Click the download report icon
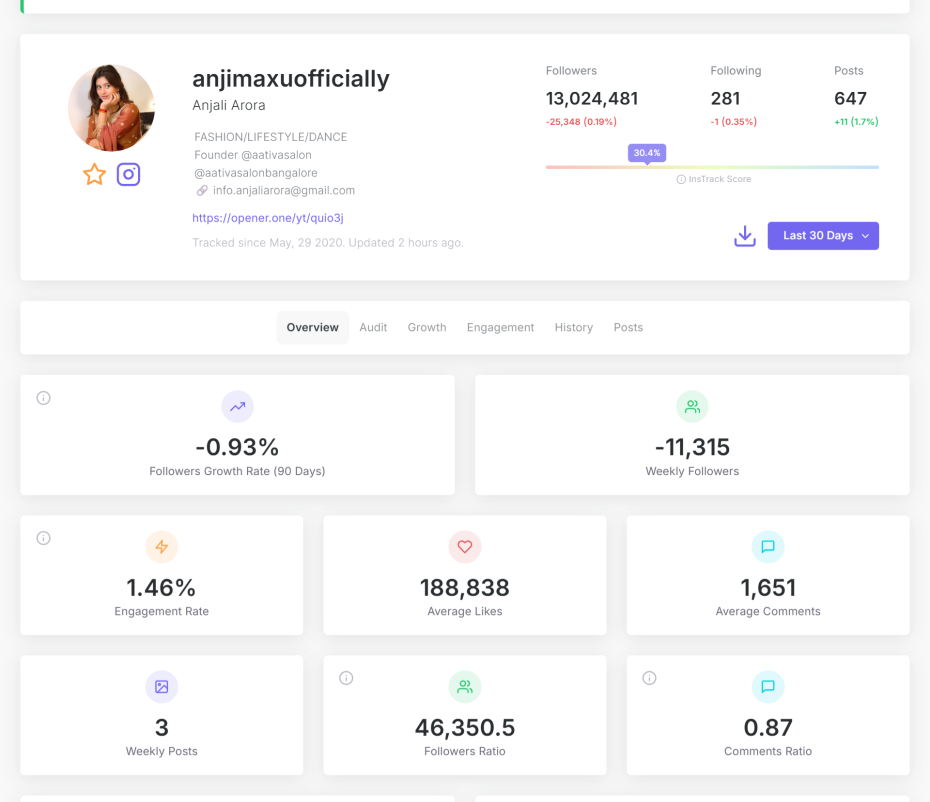Image resolution: width=930 pixels, height=802 pixels. tap(744, 235)
